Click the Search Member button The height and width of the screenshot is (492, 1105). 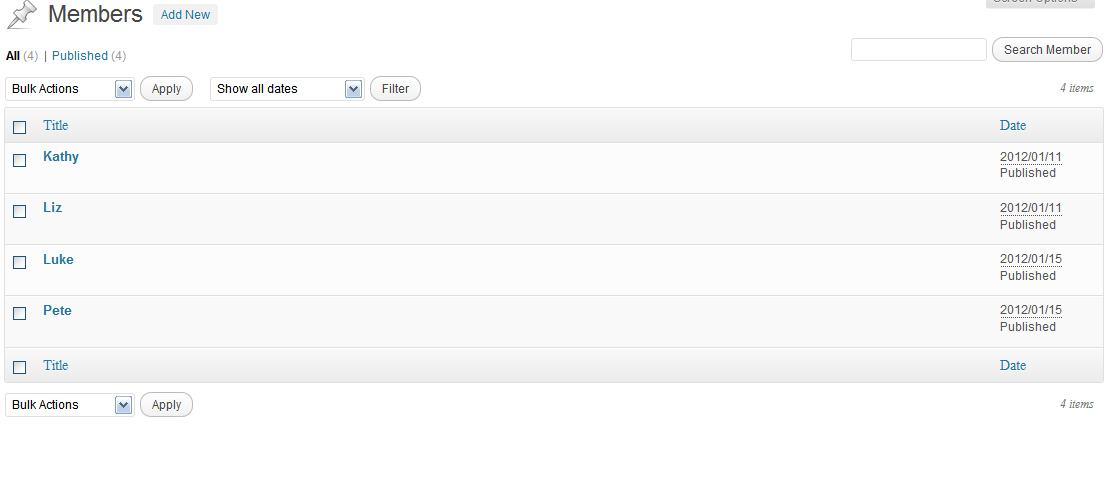click(x=1047, y=49)
